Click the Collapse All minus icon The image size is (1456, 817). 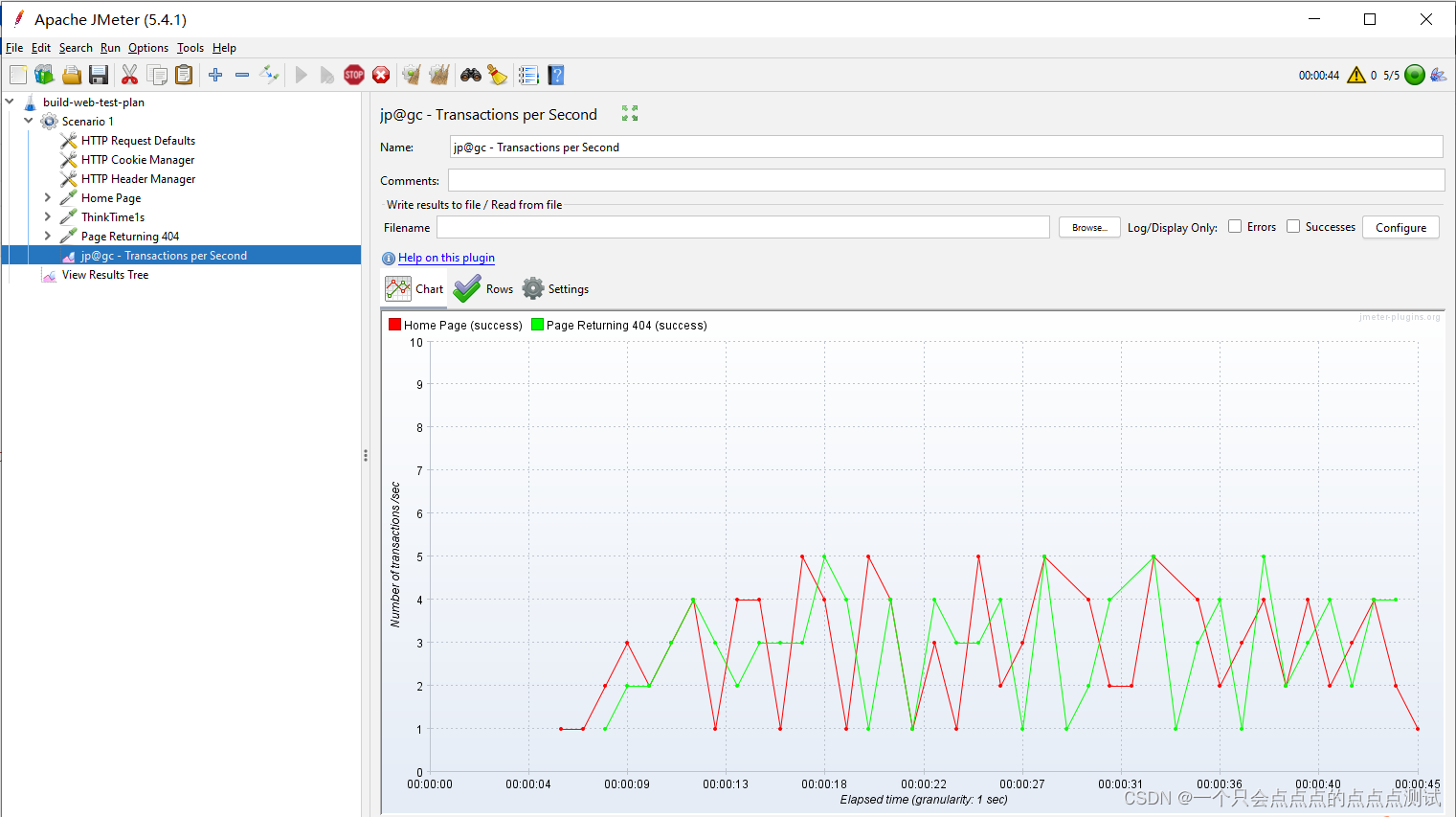(242, 75)
